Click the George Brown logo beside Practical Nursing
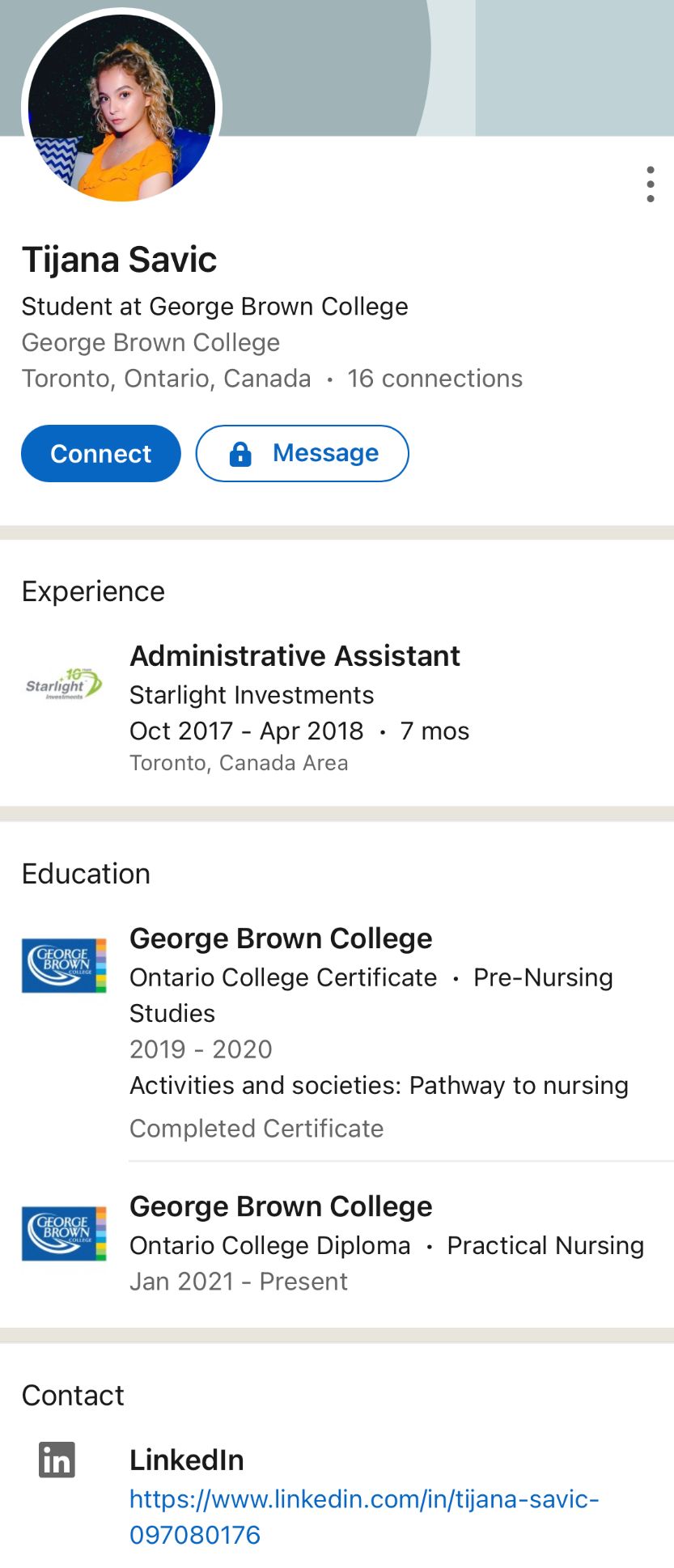The image size is (674, 1568). [64, 1233]
